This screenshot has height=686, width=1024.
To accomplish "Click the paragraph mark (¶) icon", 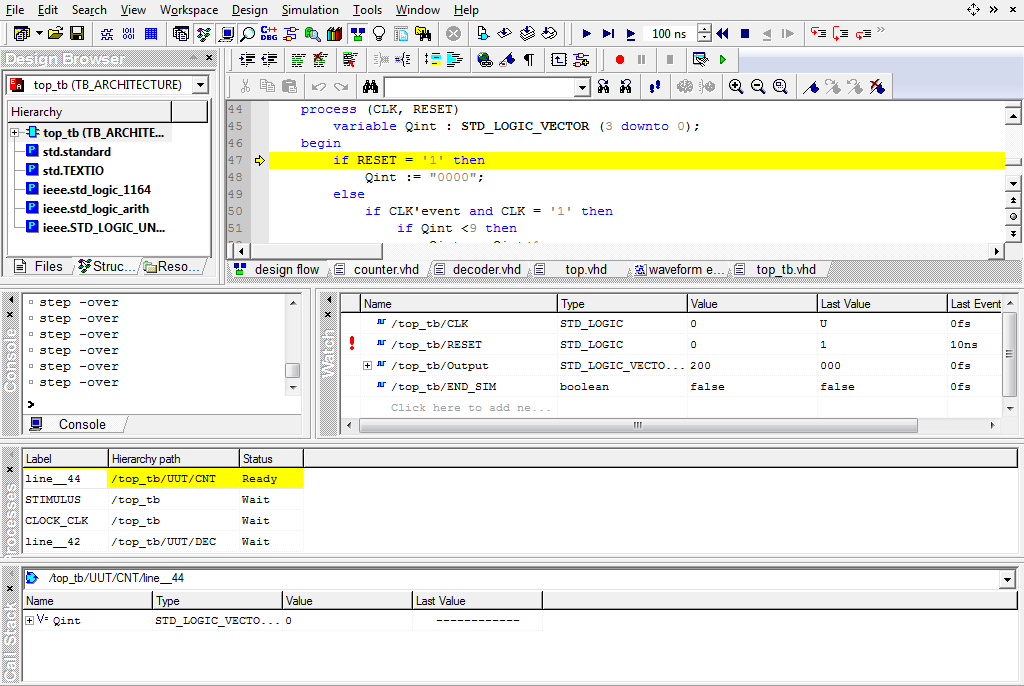I will [529, 60].
